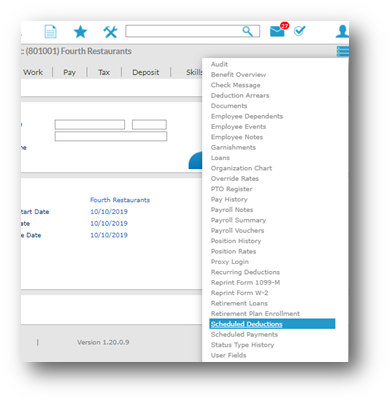Focus the top search input field
This screenshot has height=404, width=391.
tap(193, 31)
